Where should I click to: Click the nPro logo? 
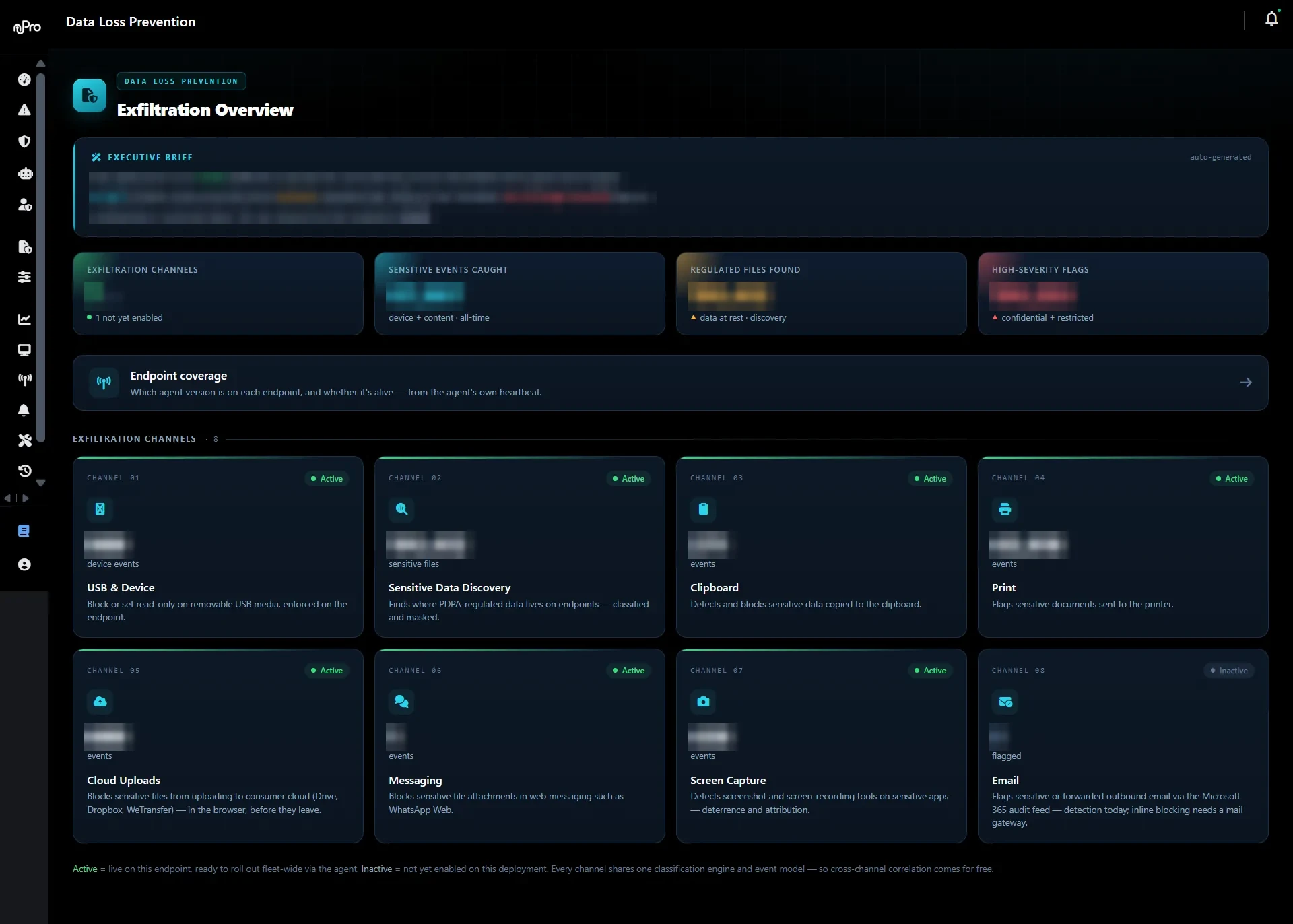(x=27, y=27)
